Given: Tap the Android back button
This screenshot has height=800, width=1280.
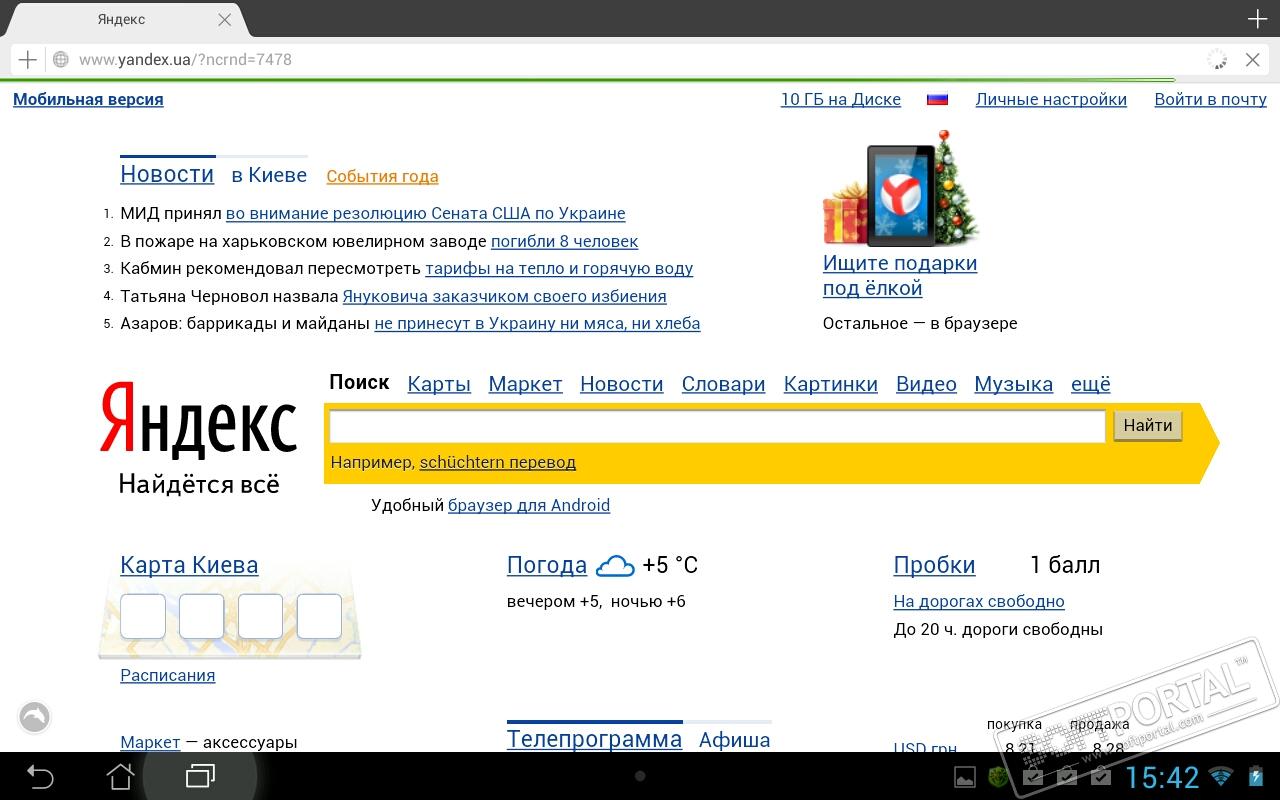Looking at the screenshot, I should pyautogui.click(x=40, y=776).
